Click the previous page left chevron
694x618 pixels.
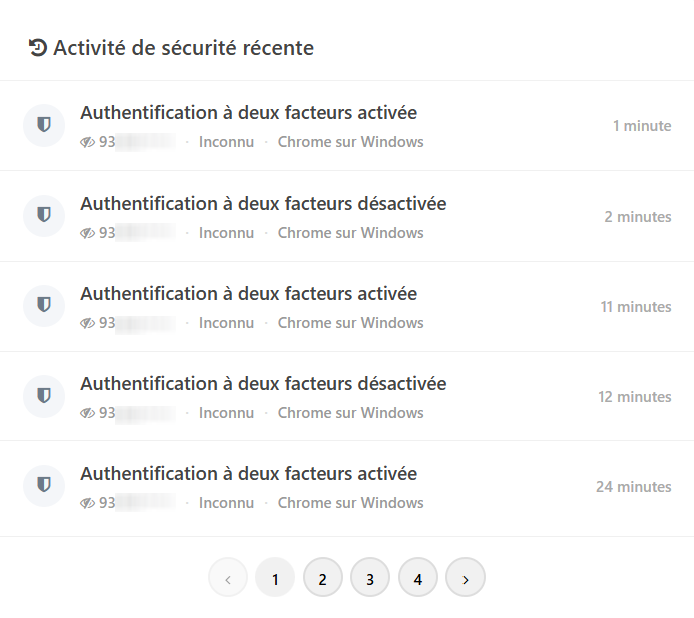pyautogui.click(x=228, y=577)
